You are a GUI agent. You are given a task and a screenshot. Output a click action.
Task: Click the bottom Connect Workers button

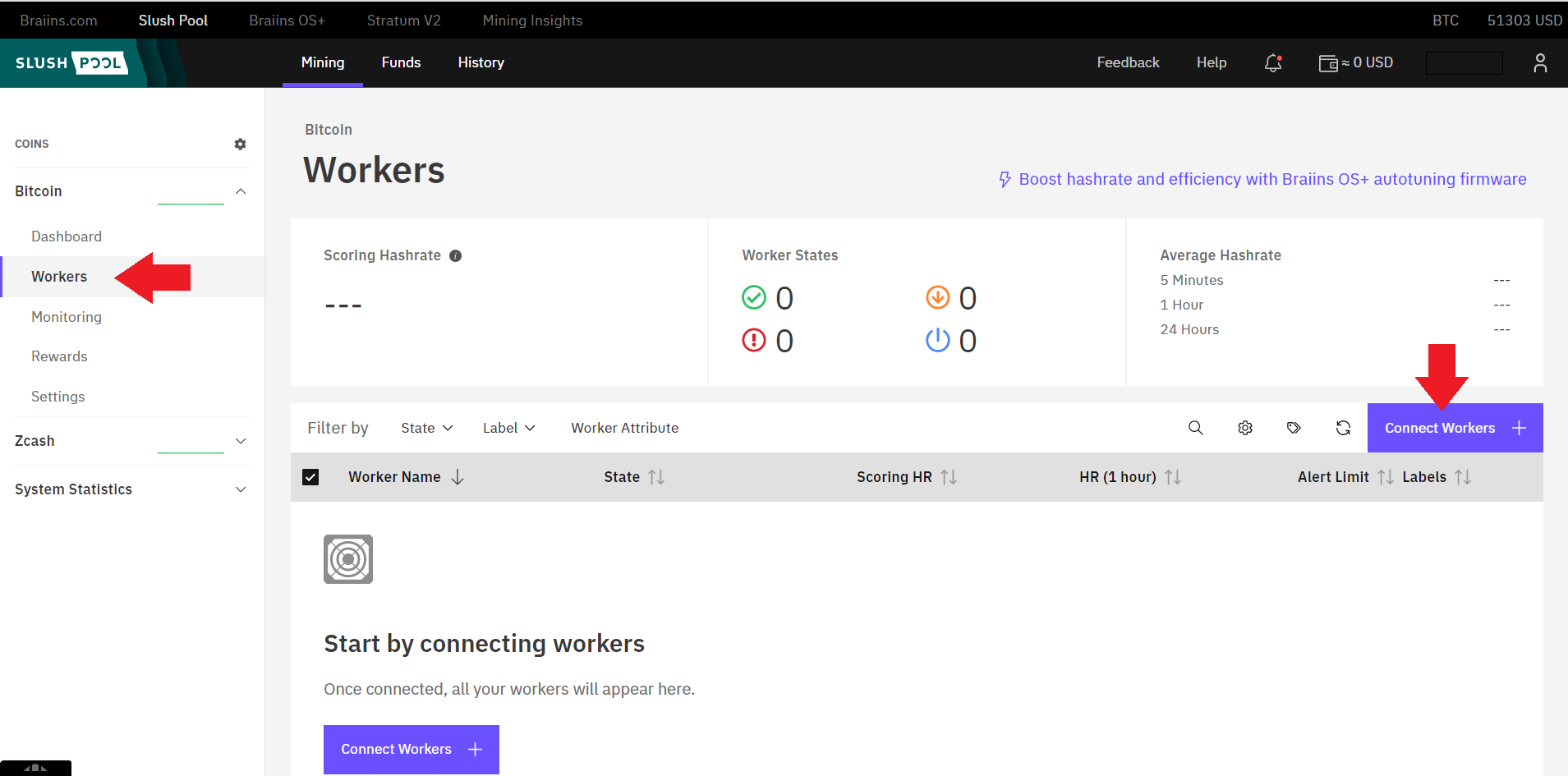pyautogui.click(x=412, y=749)
